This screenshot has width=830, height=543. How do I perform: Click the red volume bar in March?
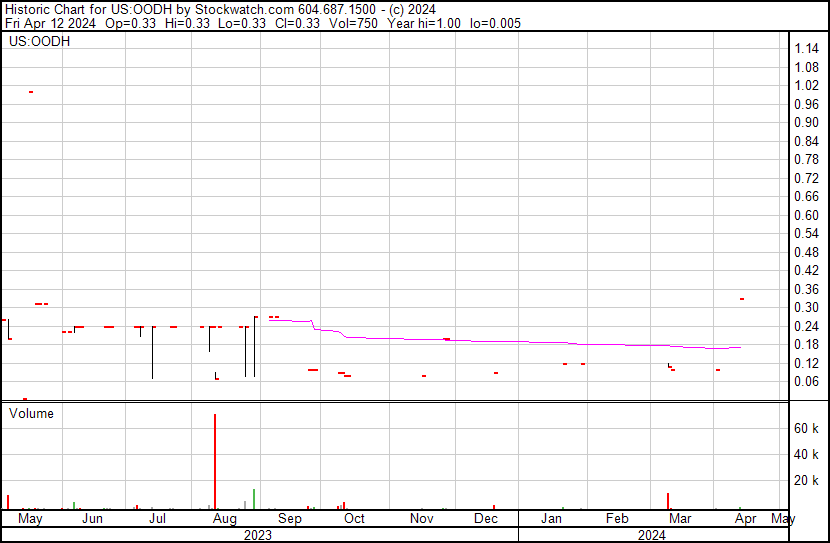pyautogui.click(x=667, y=501)
